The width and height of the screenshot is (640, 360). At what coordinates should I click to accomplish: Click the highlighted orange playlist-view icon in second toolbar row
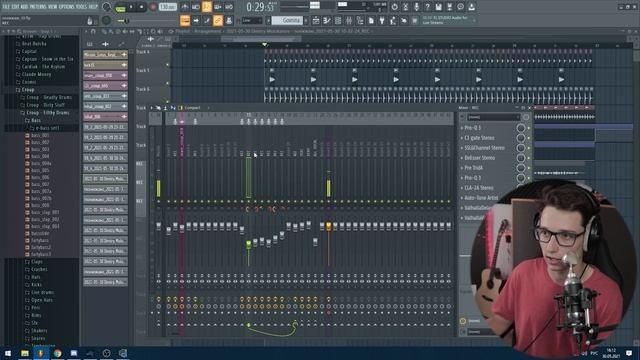coord(185,20)
